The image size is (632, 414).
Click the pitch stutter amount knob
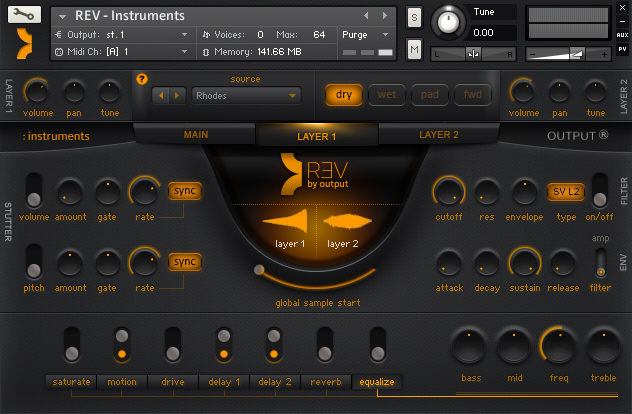coord(70,263)
